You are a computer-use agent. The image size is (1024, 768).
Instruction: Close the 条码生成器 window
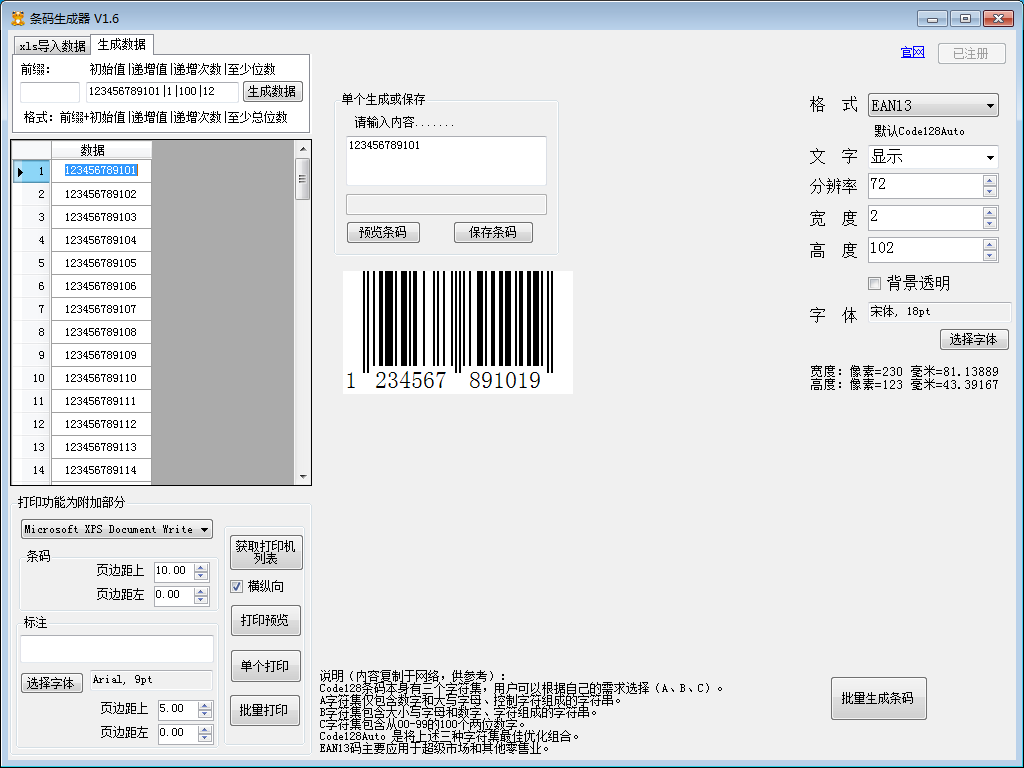(998, 18)
